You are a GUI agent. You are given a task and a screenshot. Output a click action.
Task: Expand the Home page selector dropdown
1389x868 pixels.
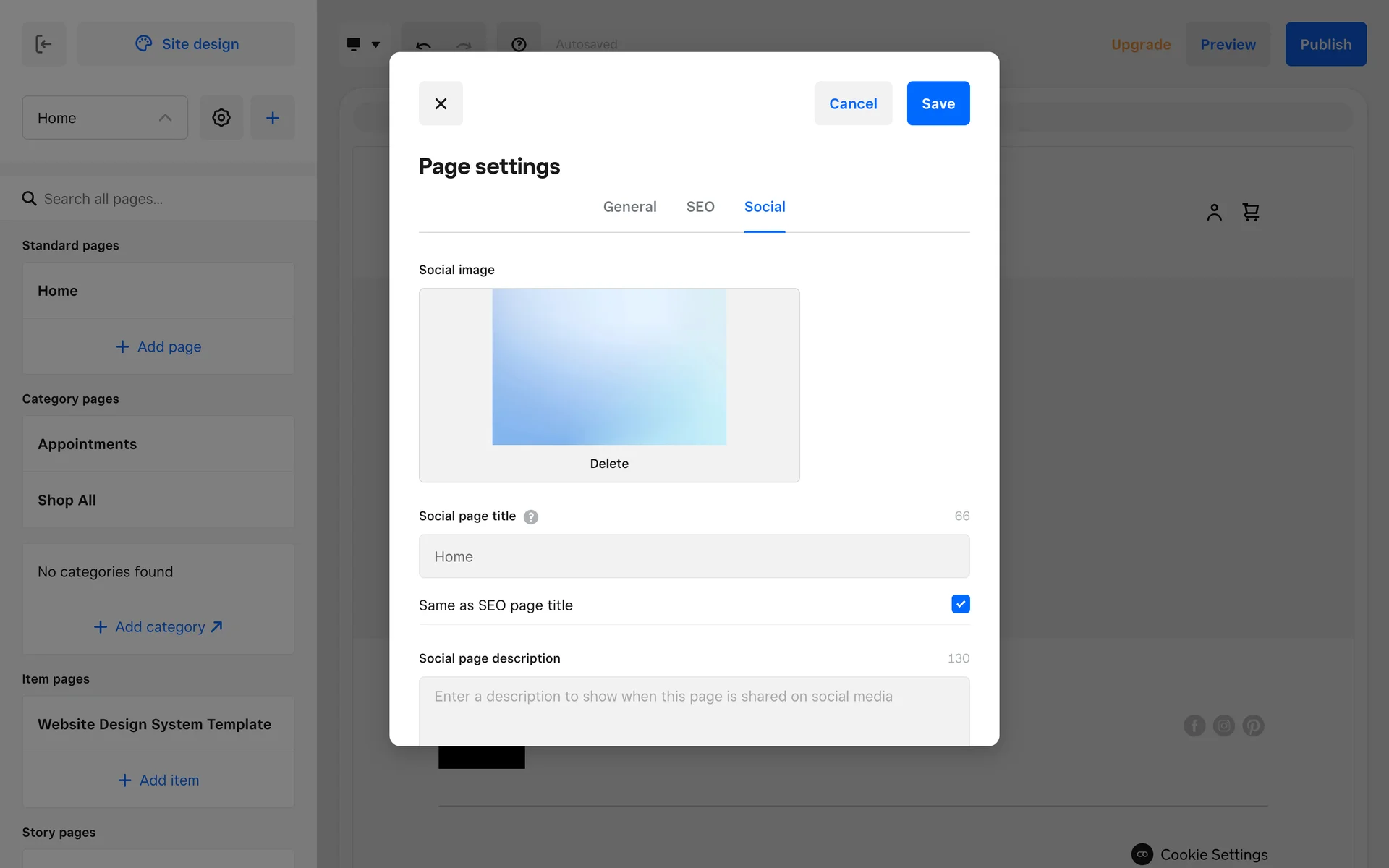click(x=105, y=118)
